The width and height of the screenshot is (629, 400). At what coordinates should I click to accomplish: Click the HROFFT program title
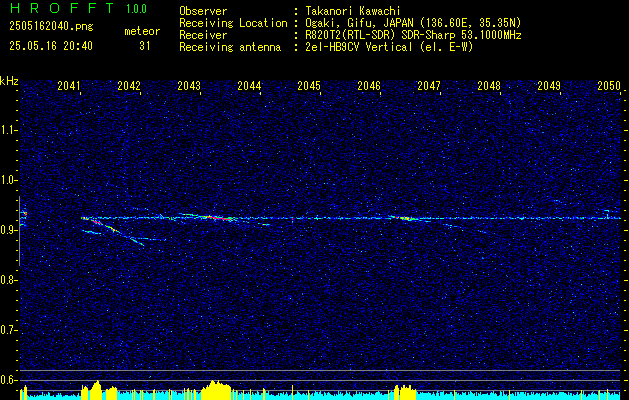click(62, 8)
